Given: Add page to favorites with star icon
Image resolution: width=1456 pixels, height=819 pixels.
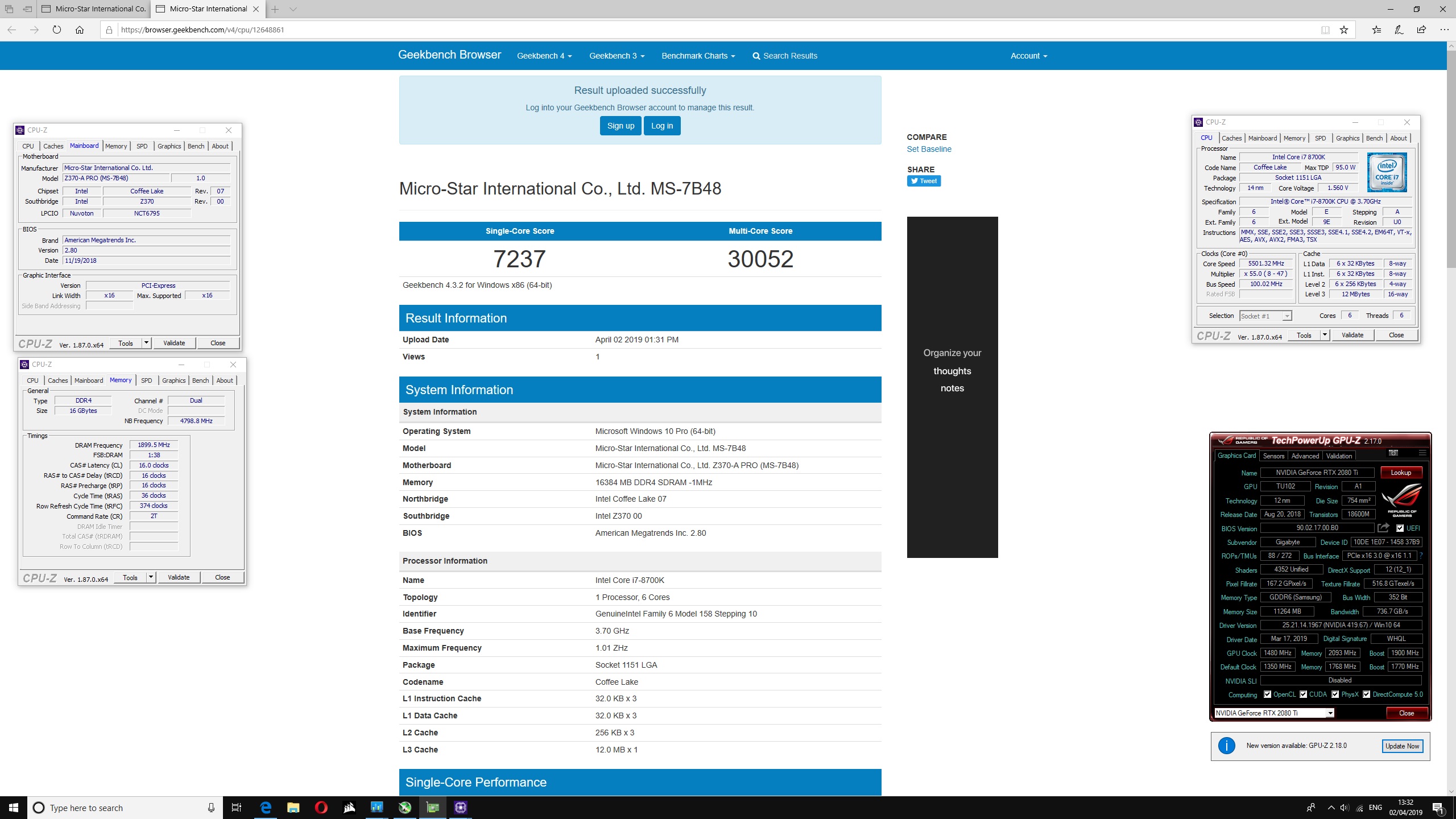Looking at the screenshot, I should 1344,30.
